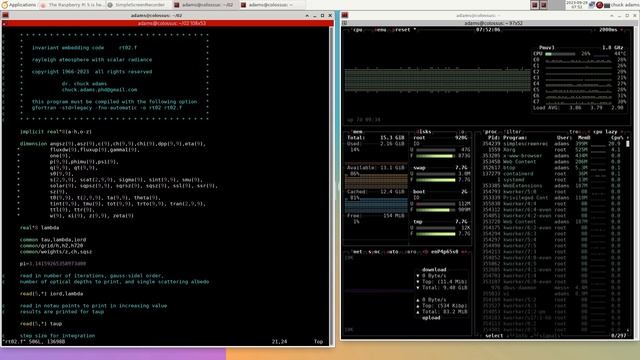Open the network tray icon in panel
The height and width of the screenshot is (360, 640).
pos(592,5)
